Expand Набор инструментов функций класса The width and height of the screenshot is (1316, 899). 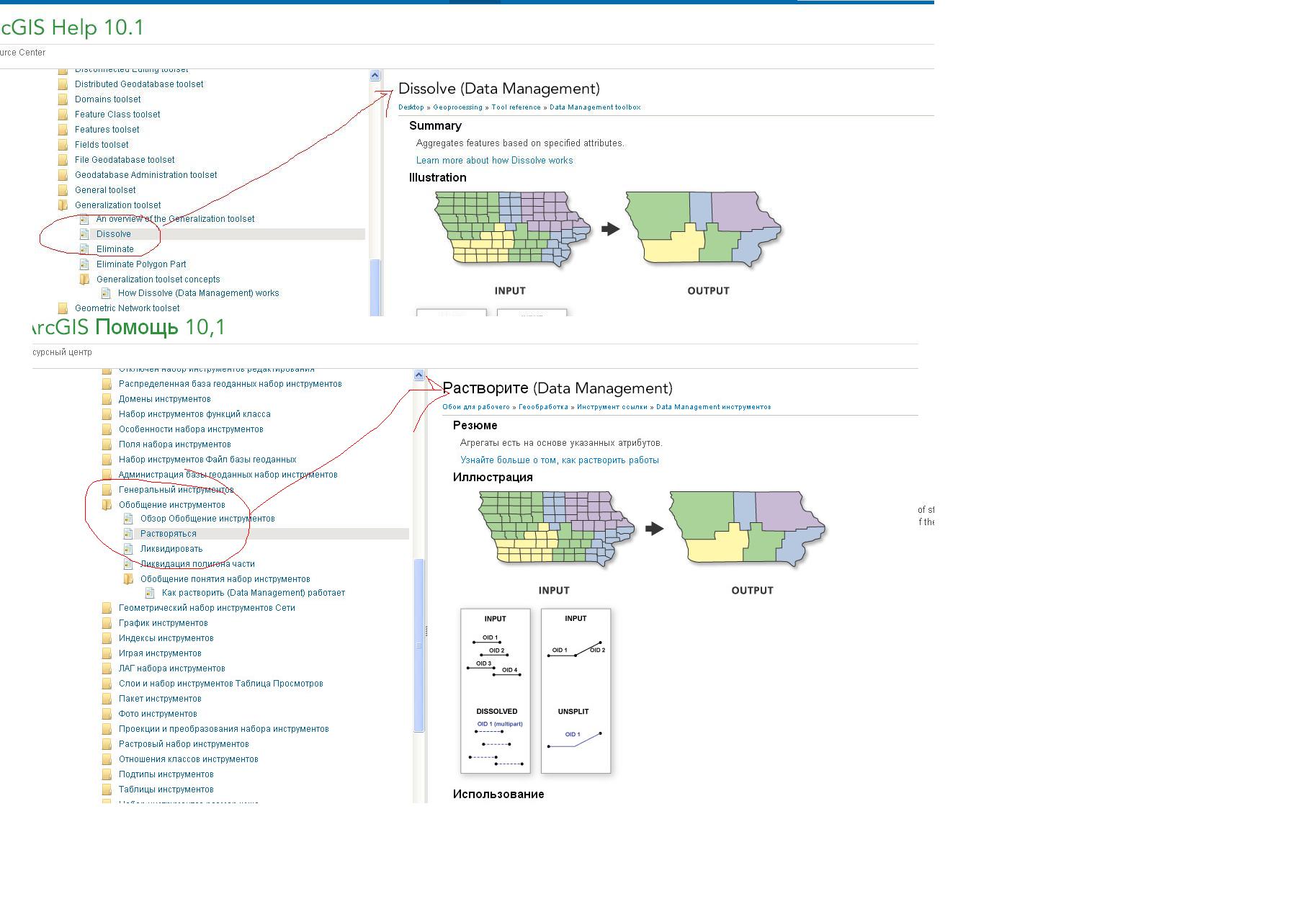coord(107,414)
